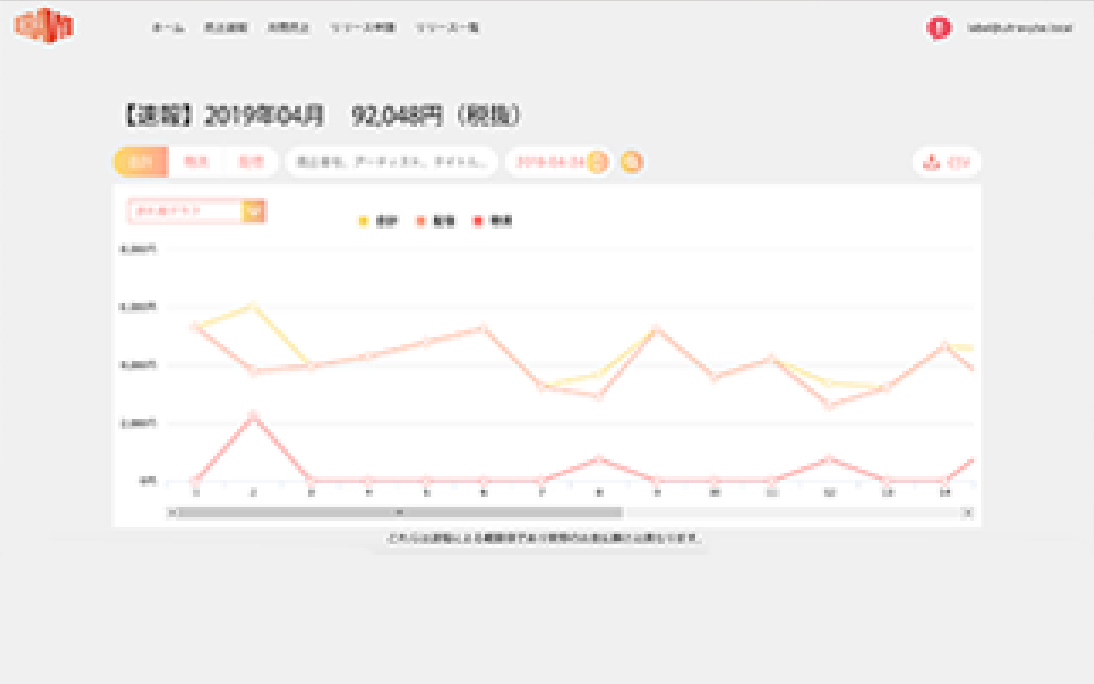Go to ホーム in the top navigation

point(167,28)
